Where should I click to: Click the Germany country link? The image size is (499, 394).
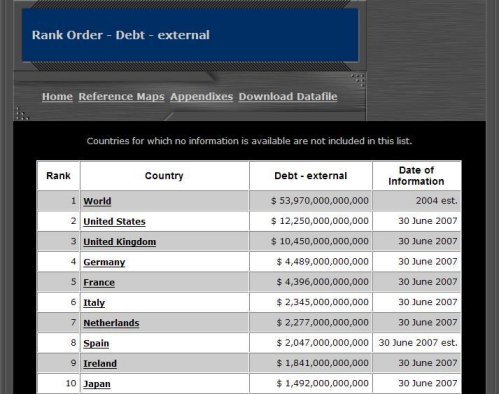point(104,262)
